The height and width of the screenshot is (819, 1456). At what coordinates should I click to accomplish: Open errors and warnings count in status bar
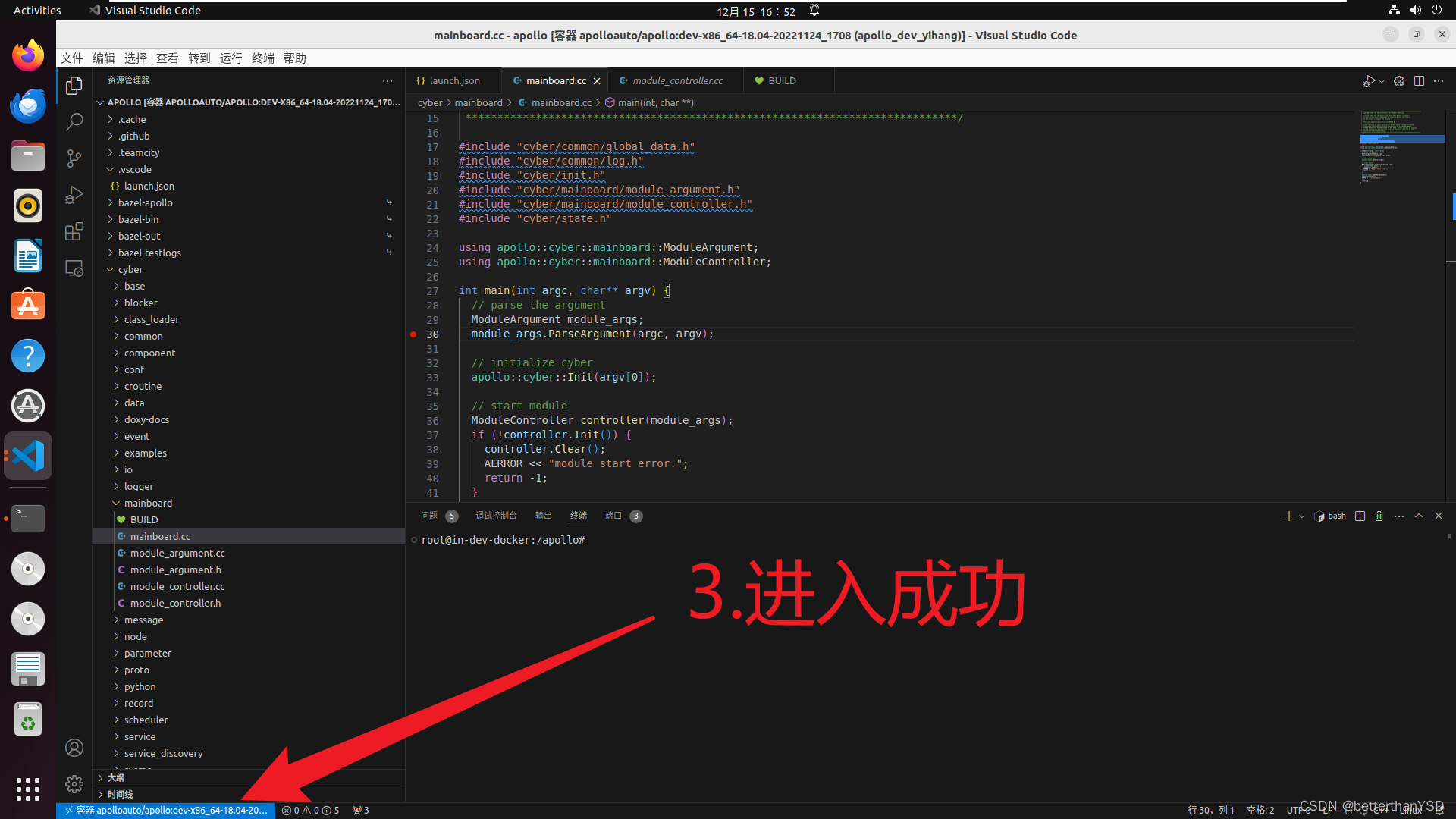(x=310, y=811)
